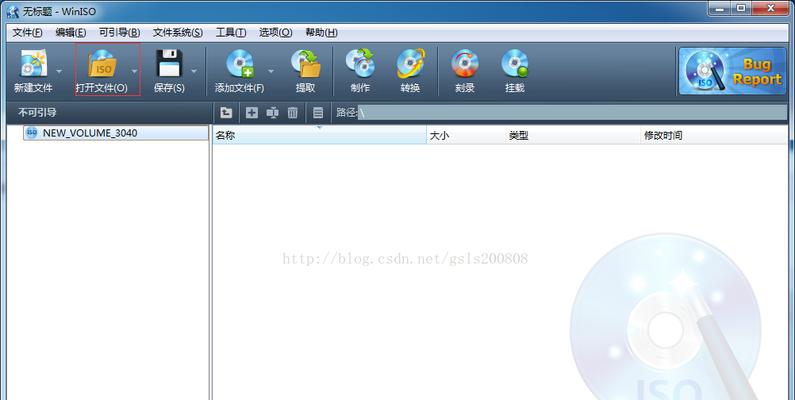The image size is (795, 400).
Task: Click the WinISO title bar app icon
Action: click(x=13, y=11)
